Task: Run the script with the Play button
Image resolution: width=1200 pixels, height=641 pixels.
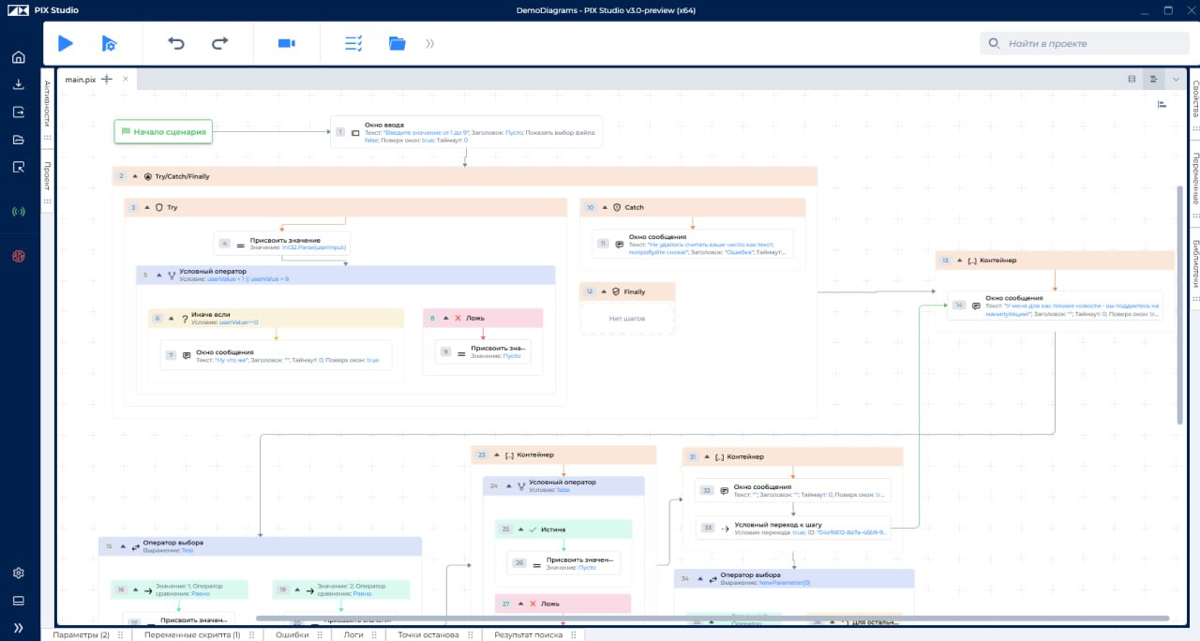Action: coord(65,43)
